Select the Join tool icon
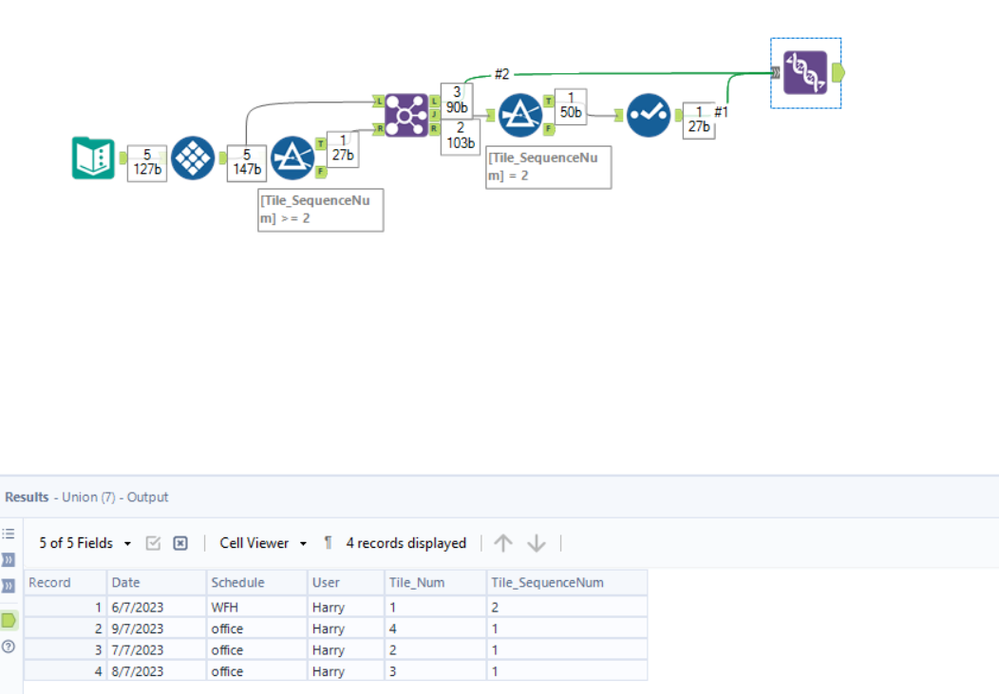999x694 pixels. (406, 115)
